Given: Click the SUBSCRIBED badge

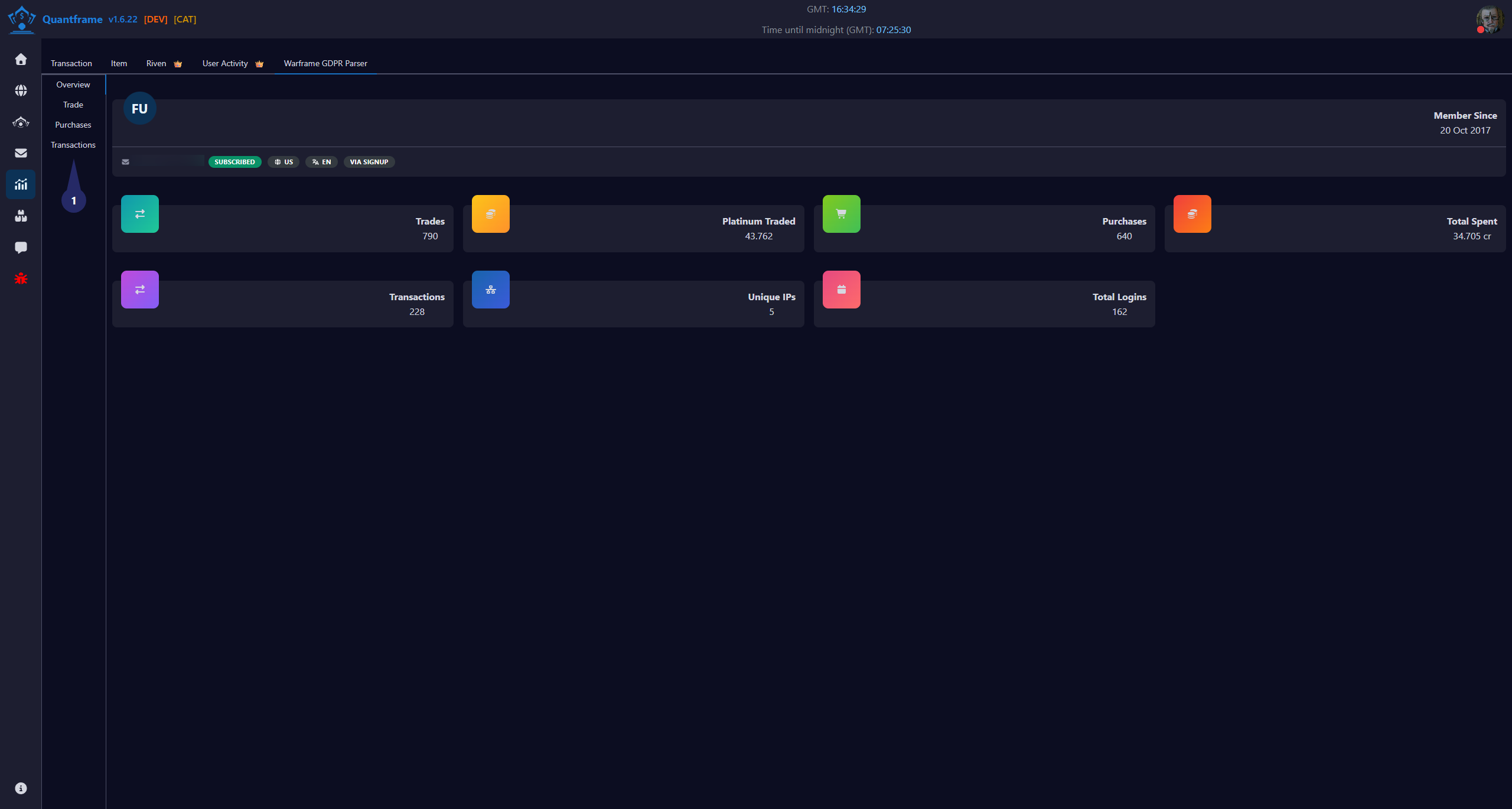Looking at the screenshot, I should (234, 162).
